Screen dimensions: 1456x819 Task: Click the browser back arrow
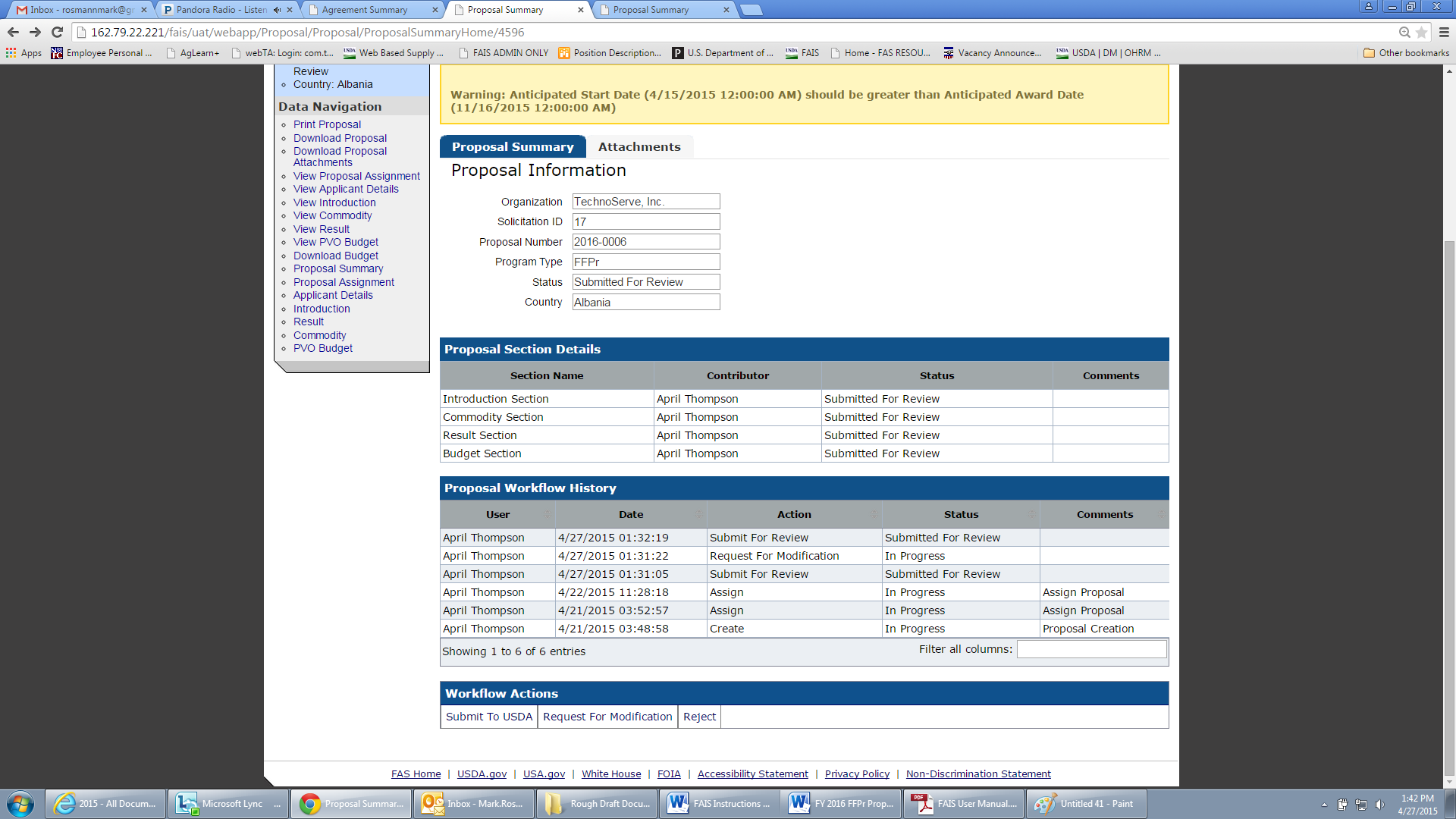click(x=13, y=32)
